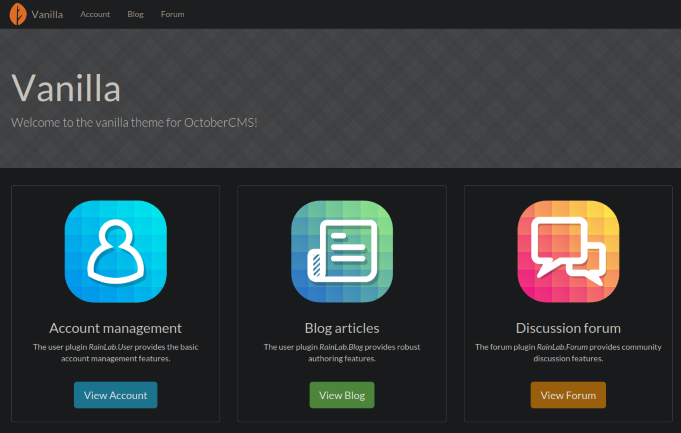
Task: Click the blue user account icon
Action: 115,251
